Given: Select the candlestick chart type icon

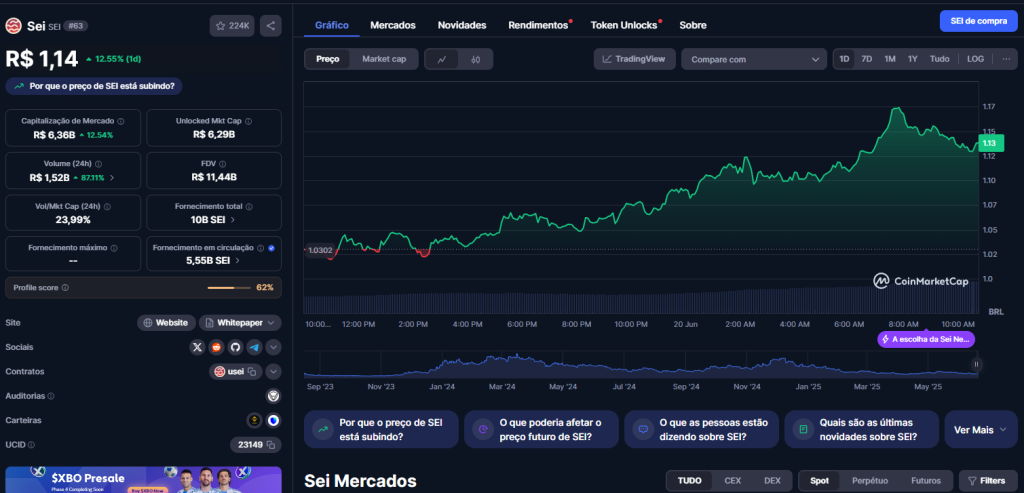Looking at the screenshot, I should pos(475,59).
